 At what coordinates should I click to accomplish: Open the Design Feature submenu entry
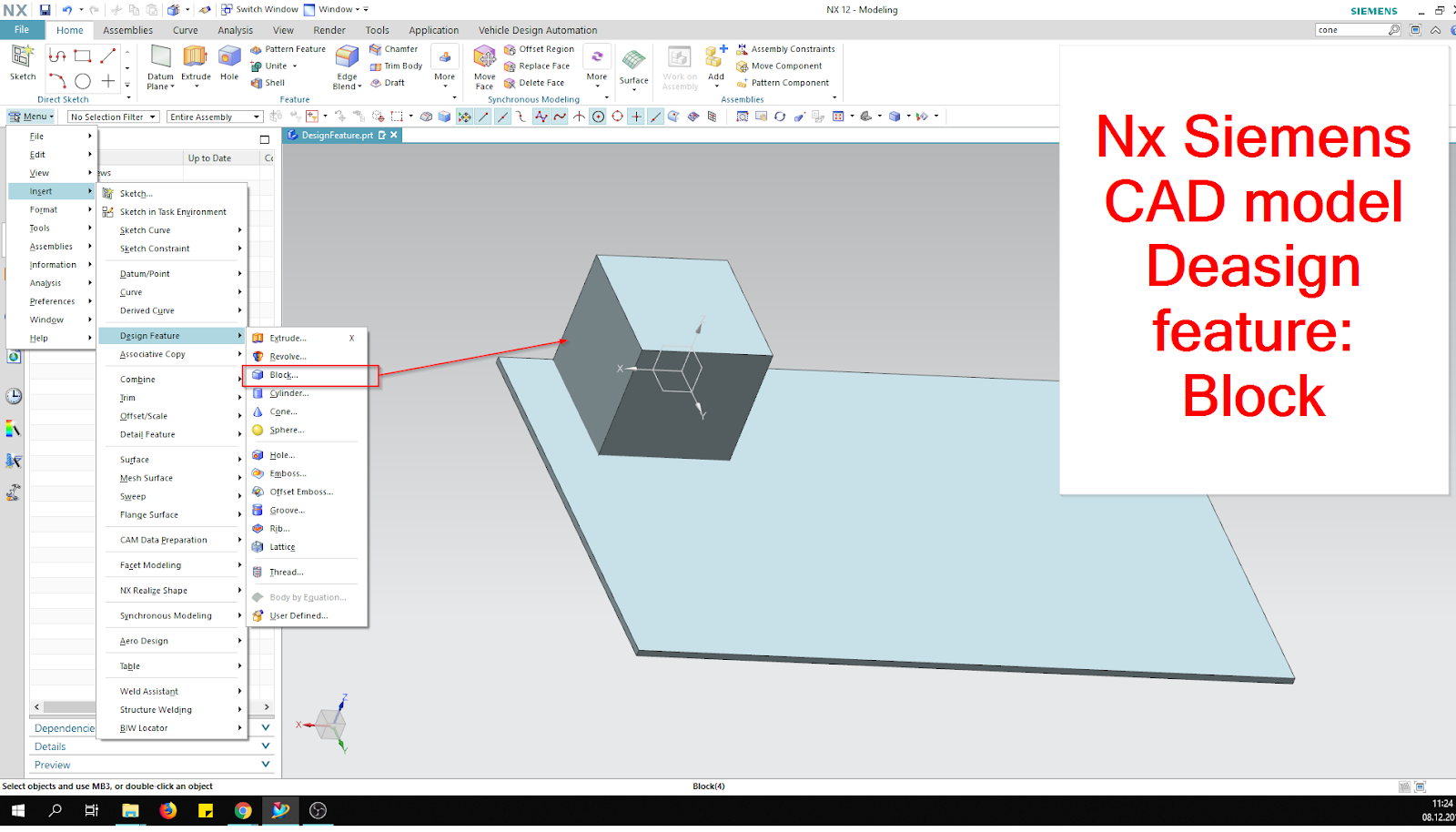[x=172, y=336]
